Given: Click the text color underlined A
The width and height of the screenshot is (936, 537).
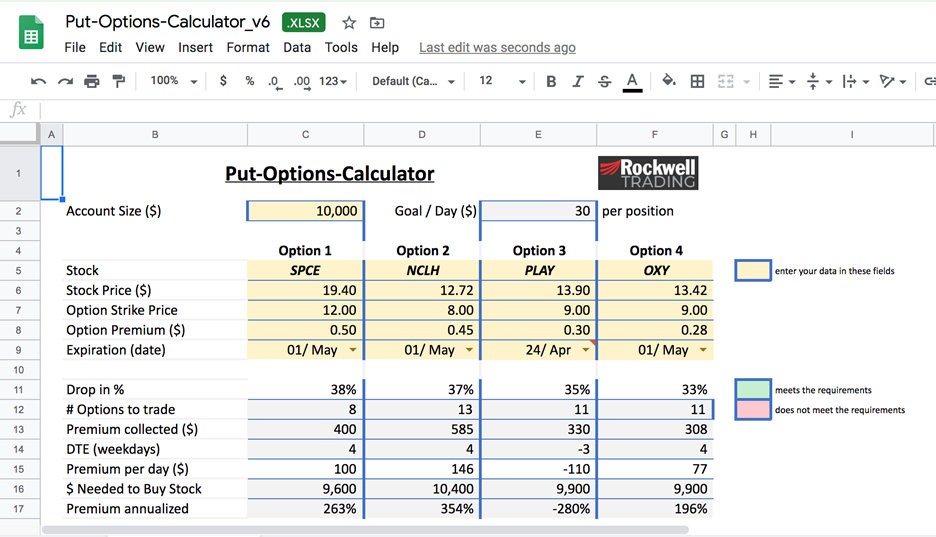Looking at the screenshot, I should pos(632,81).
